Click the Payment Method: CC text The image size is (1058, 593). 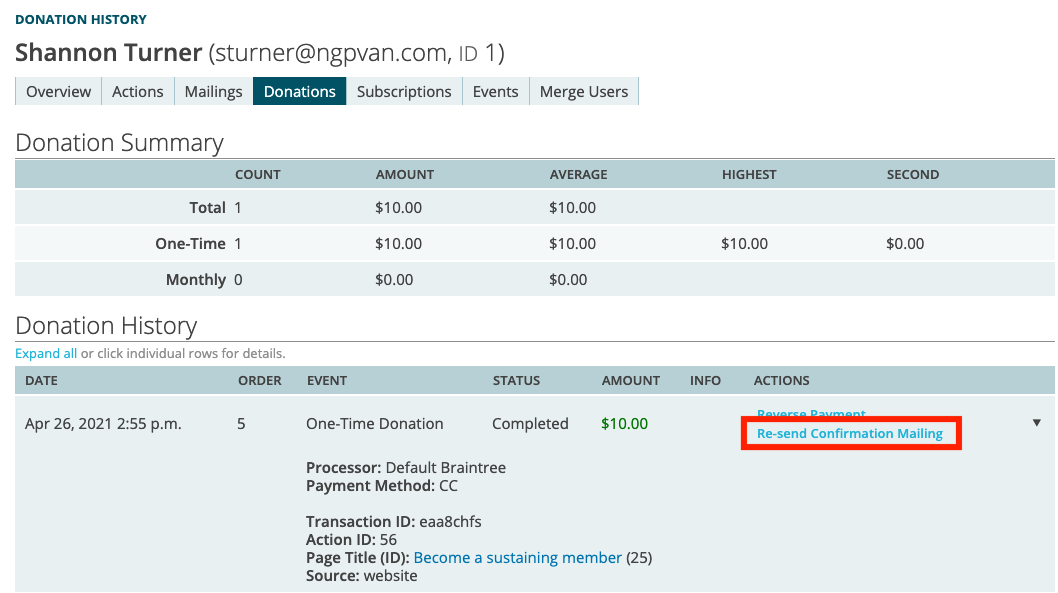pos(382,486)
